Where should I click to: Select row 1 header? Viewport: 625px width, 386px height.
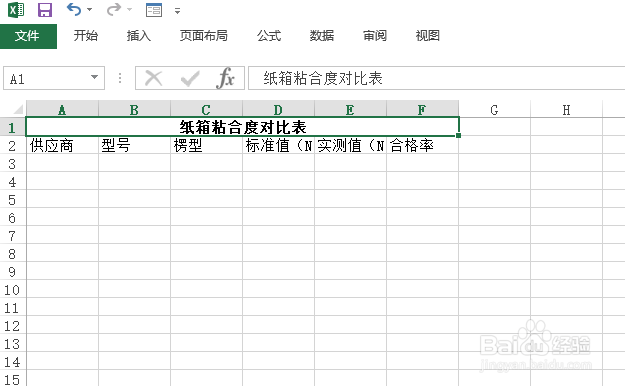click(12, 127)
